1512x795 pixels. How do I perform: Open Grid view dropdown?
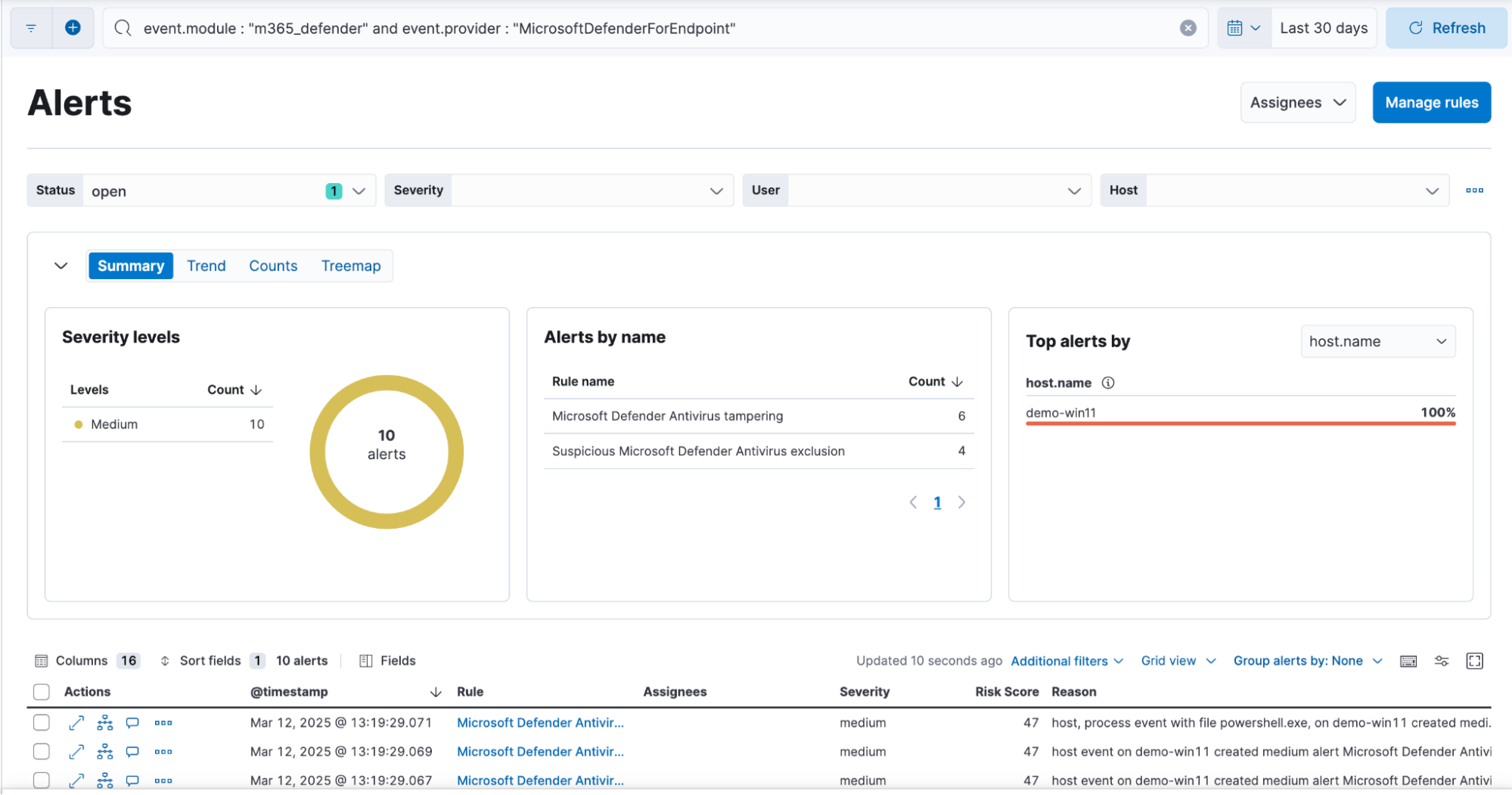[x=1178, y=660]
